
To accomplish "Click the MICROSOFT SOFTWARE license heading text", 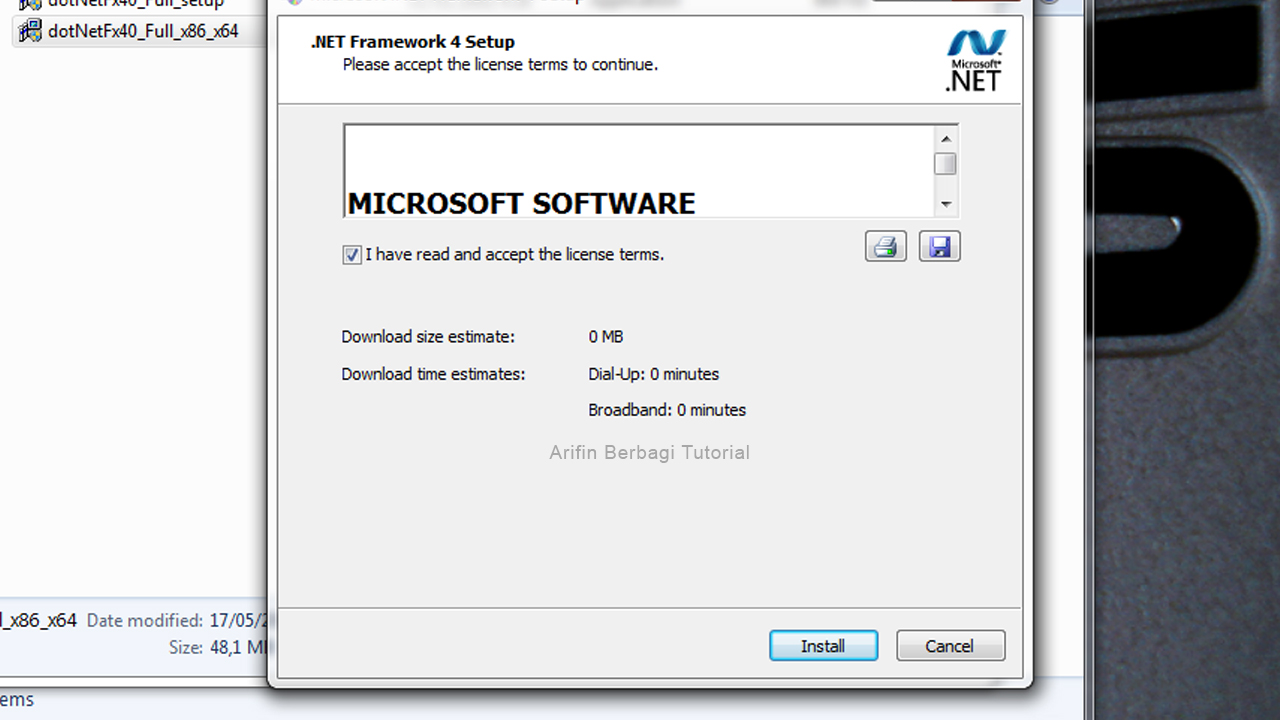I will pos(521,203).
